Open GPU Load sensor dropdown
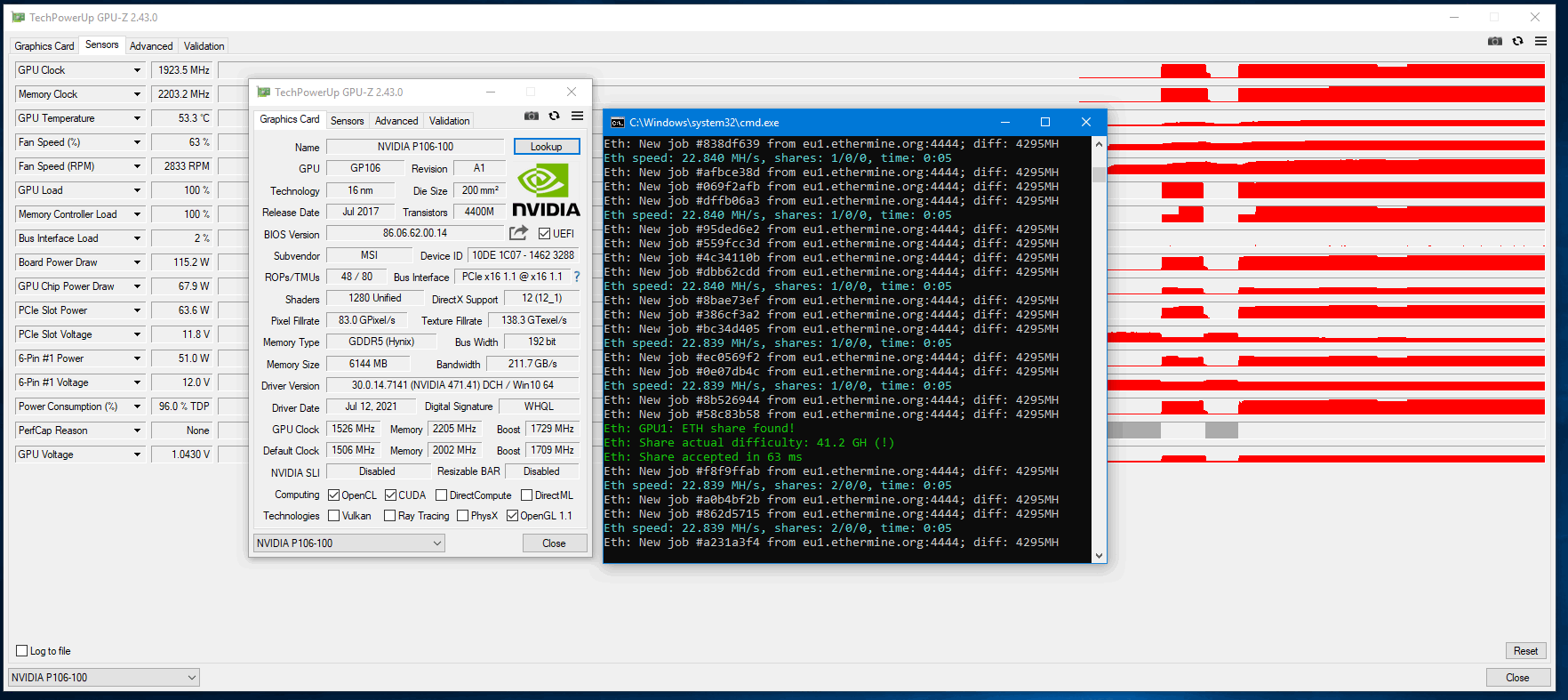1568x700 pixels. 137,190
